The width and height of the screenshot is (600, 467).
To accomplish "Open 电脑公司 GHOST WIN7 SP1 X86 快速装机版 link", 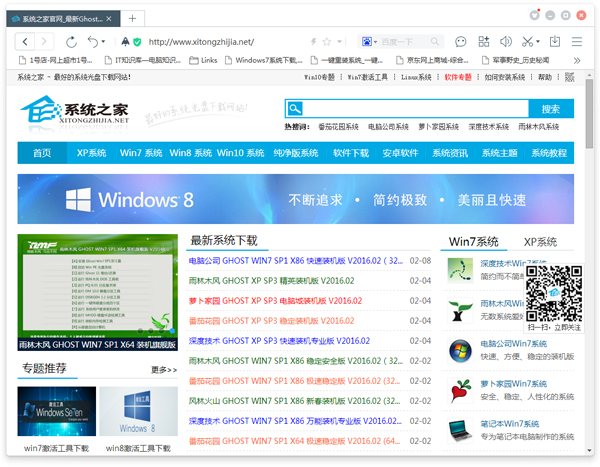I will 295,261.
